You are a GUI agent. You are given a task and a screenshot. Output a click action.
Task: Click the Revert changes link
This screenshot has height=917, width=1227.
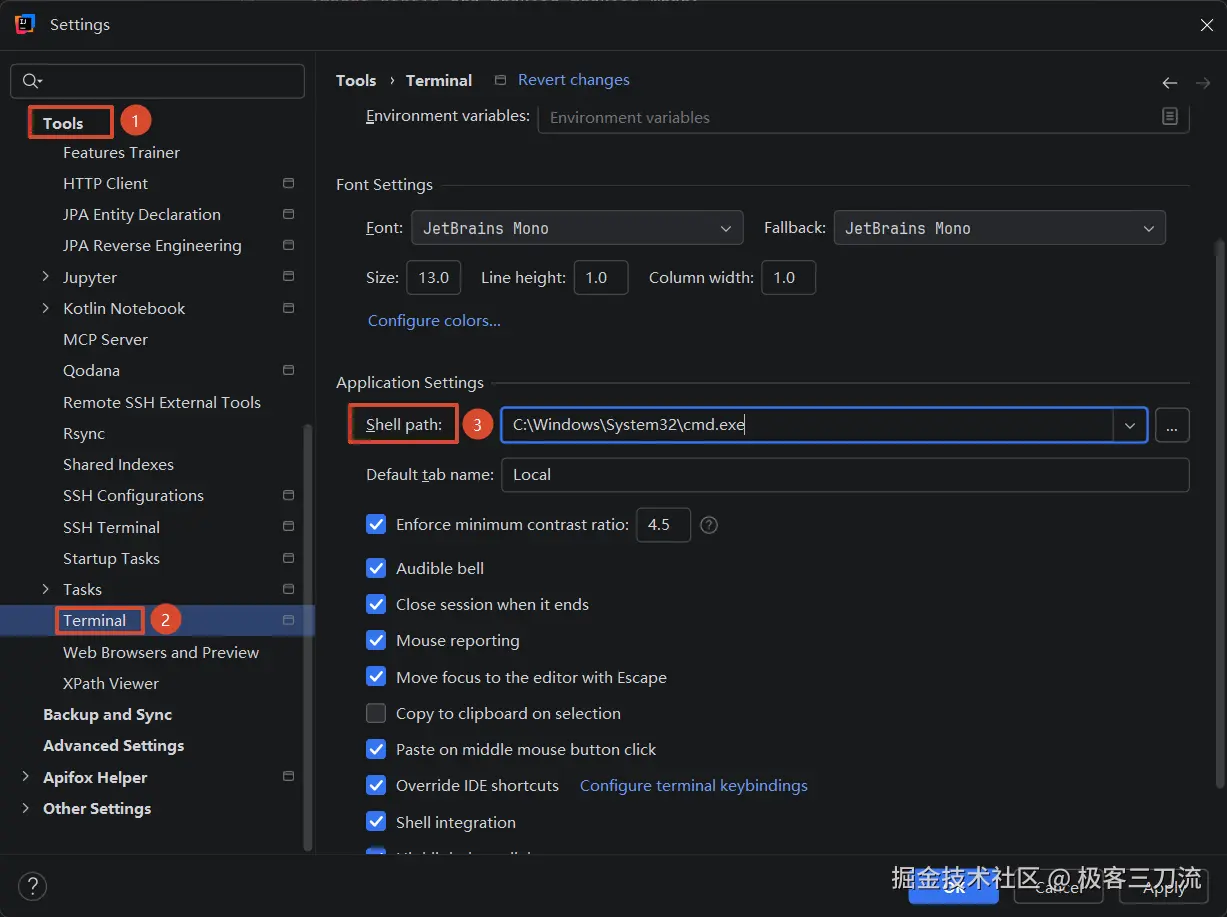(574, 80)
